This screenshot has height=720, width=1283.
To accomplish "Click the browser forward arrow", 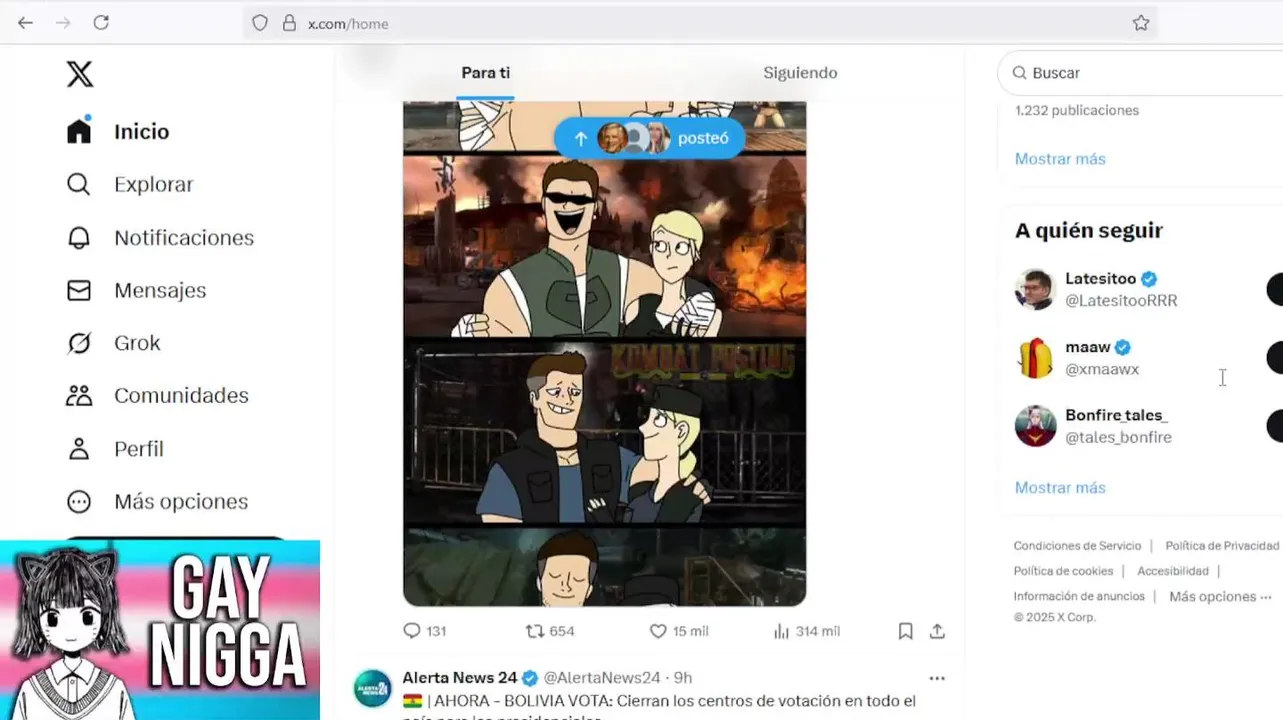I will pyautogui.click(x=63, y=23).
